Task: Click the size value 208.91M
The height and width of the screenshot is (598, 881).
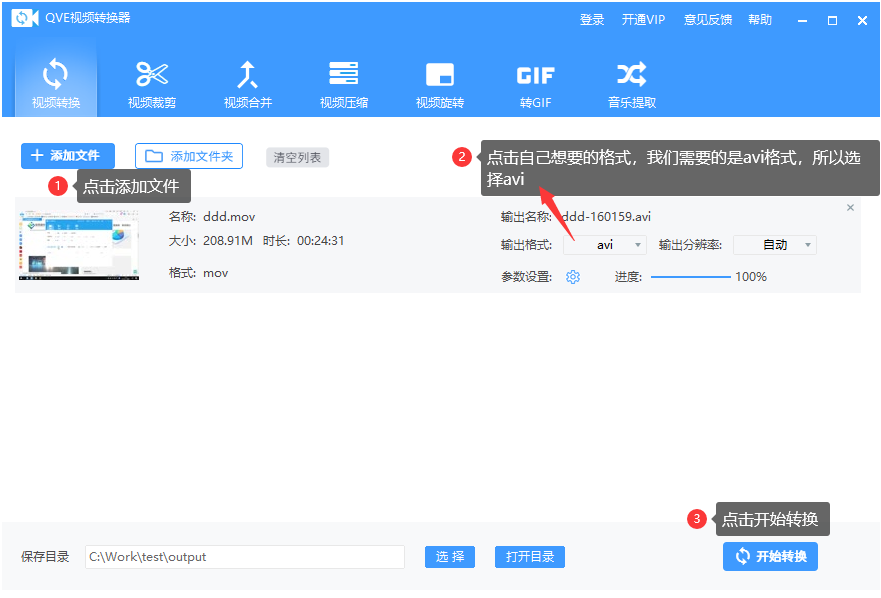Action: [228, 241]
